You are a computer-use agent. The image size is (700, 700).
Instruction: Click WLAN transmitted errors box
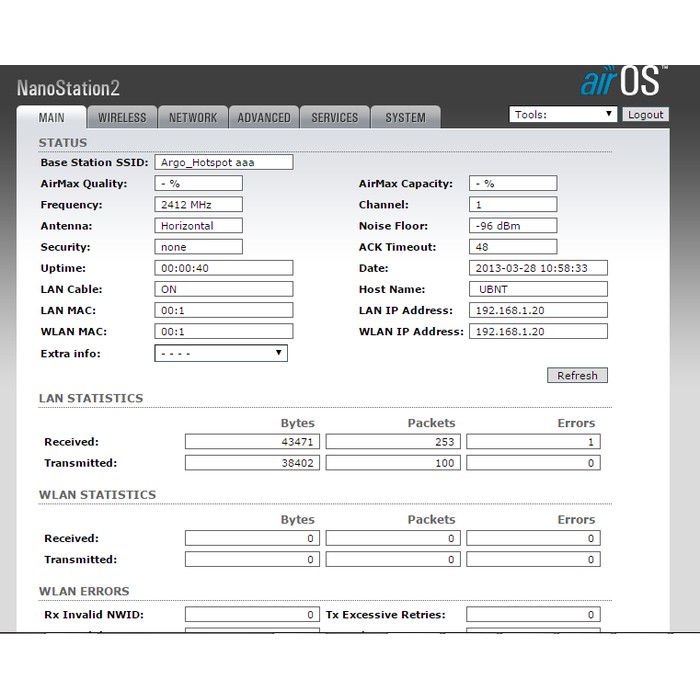[x=533, y=559]
